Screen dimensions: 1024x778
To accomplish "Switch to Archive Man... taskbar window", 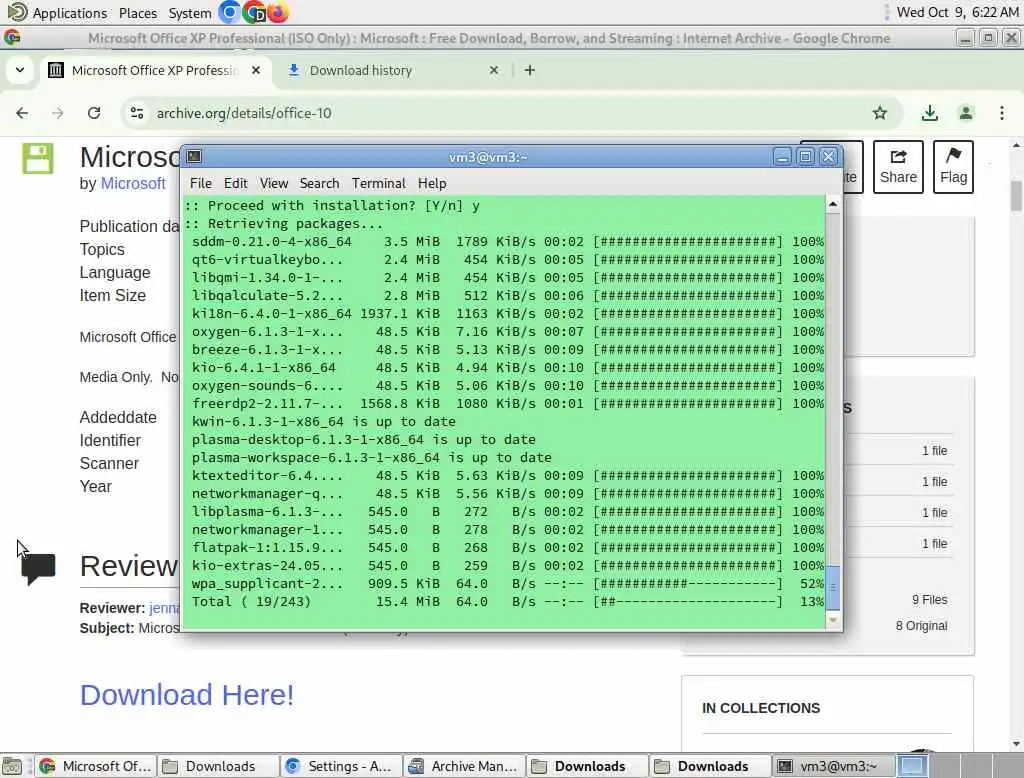I will click(x=464, y=766).
